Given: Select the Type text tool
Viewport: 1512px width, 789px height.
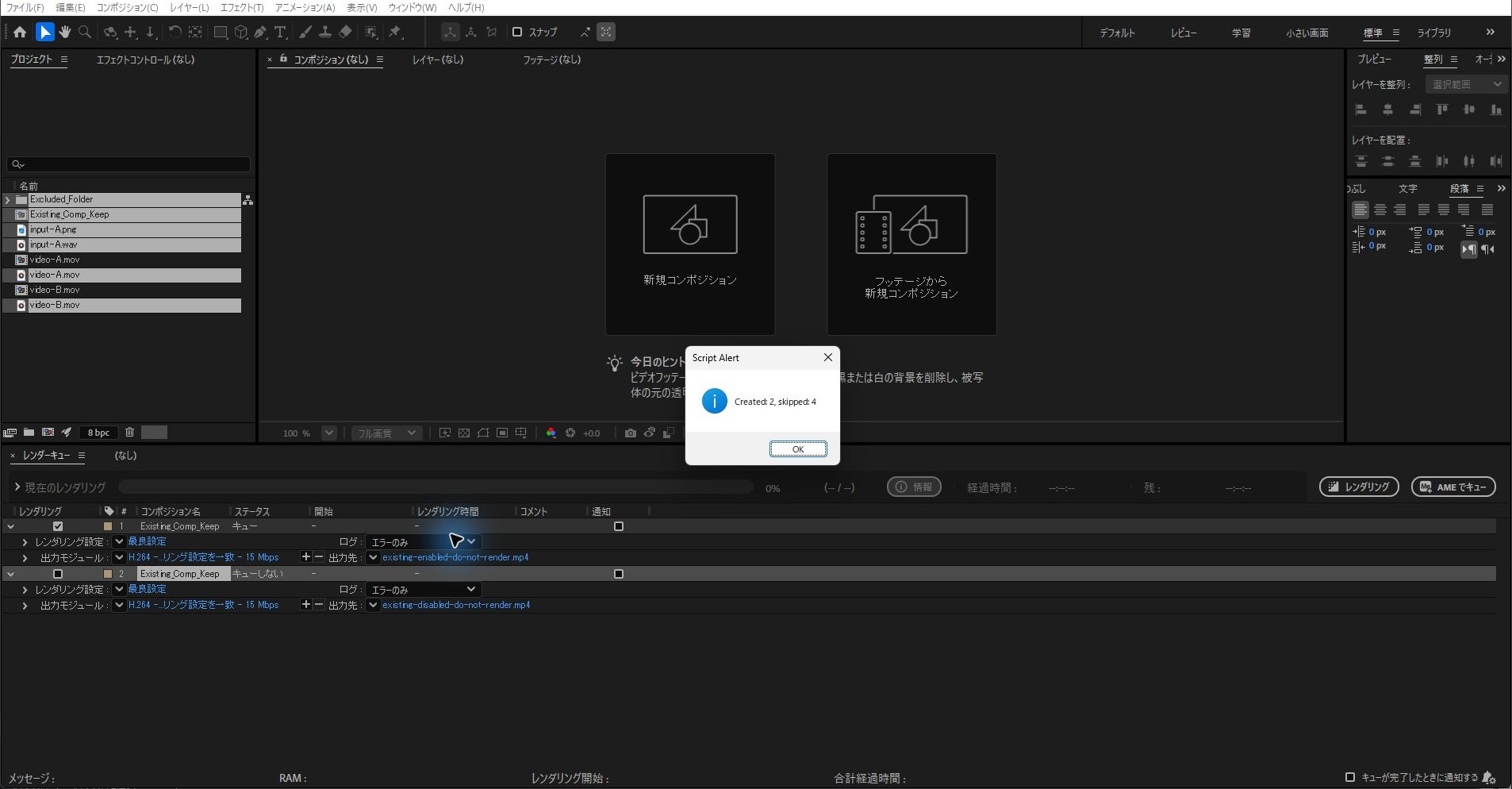Looking at the screenshot, I should coord(280,33).
